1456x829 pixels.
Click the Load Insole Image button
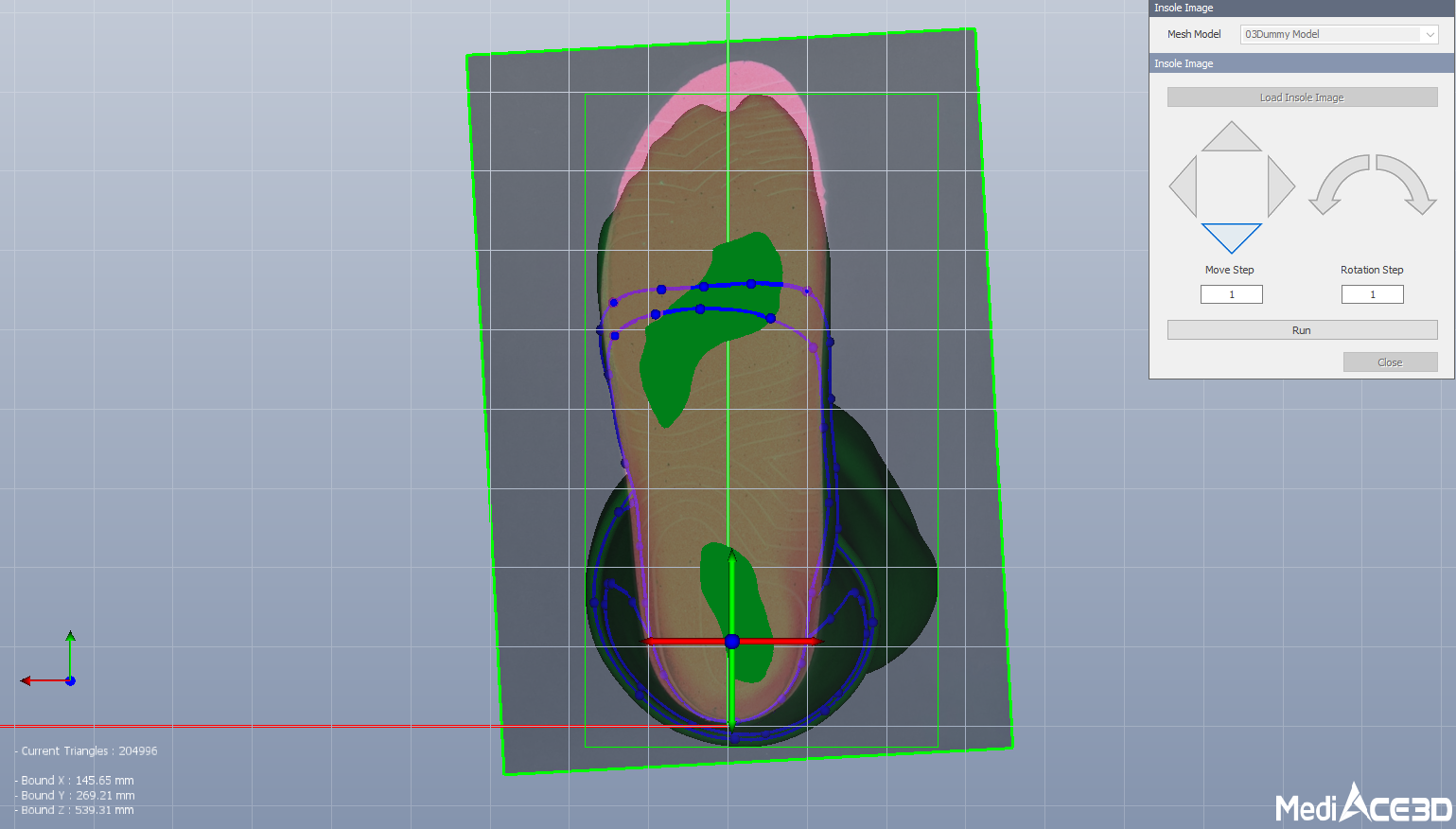pyautogui.click(x=1302, y=97)
